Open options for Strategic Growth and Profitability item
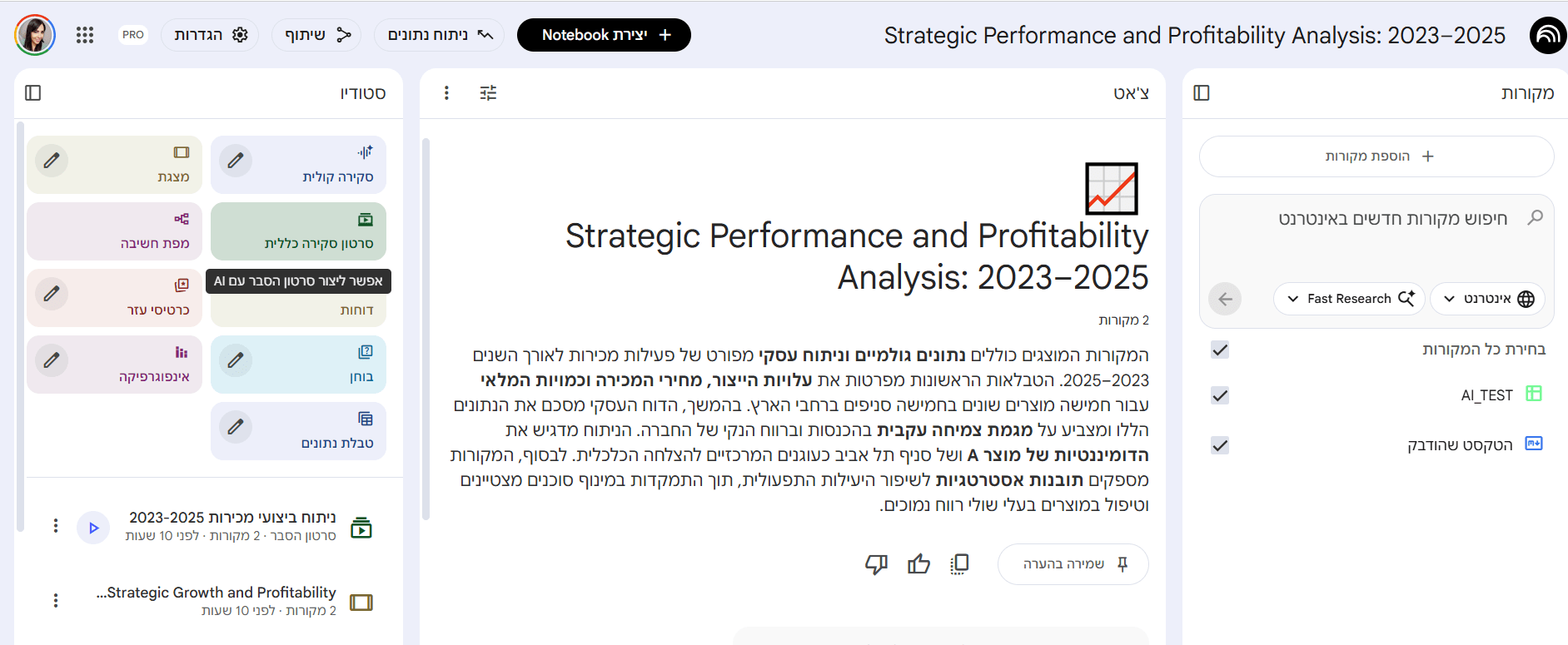Image resolution: width=1568 pixels, height=645 pixels. coord(56,600)
